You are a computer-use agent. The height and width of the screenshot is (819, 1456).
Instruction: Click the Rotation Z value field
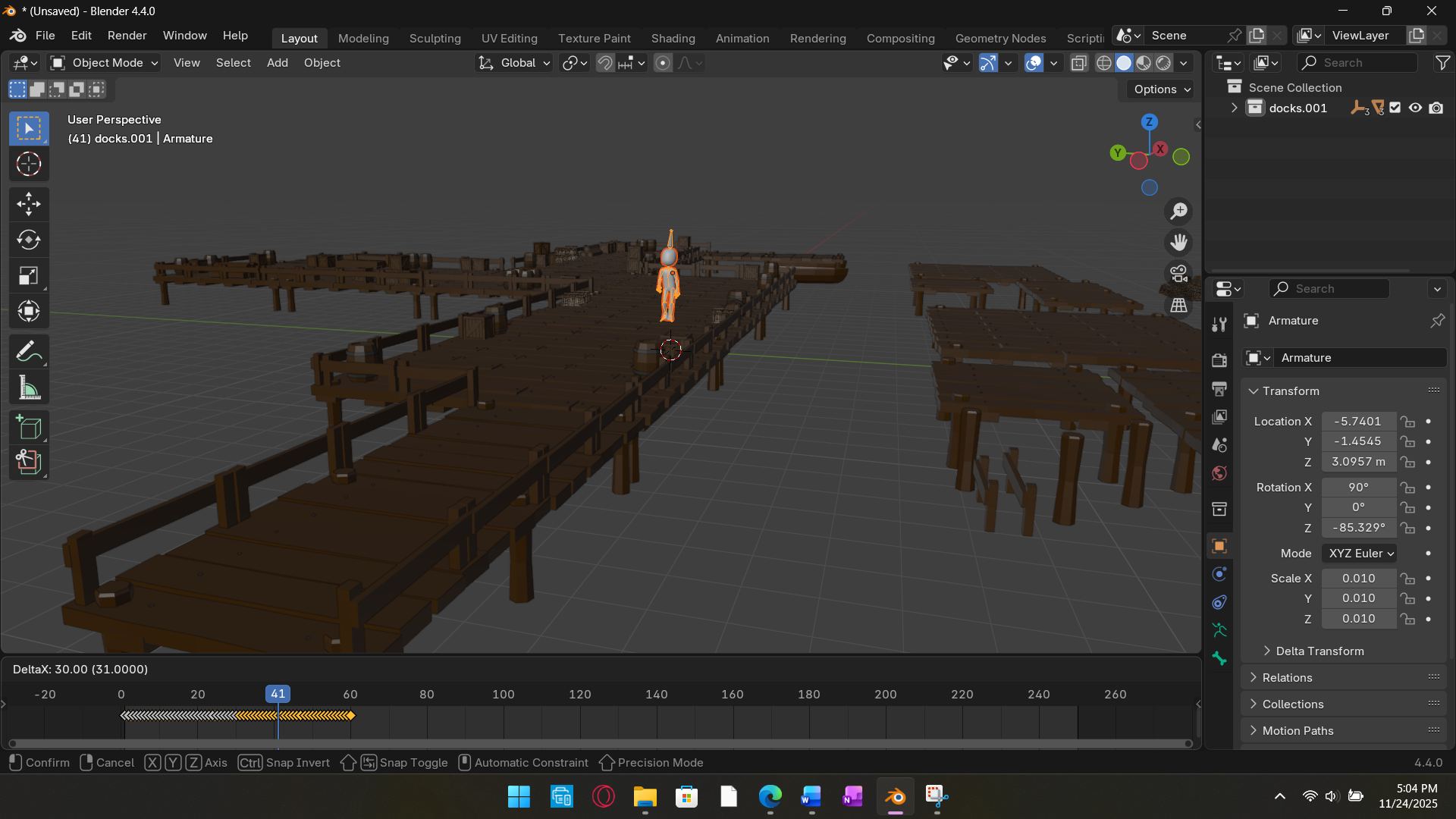point(1358,528)
